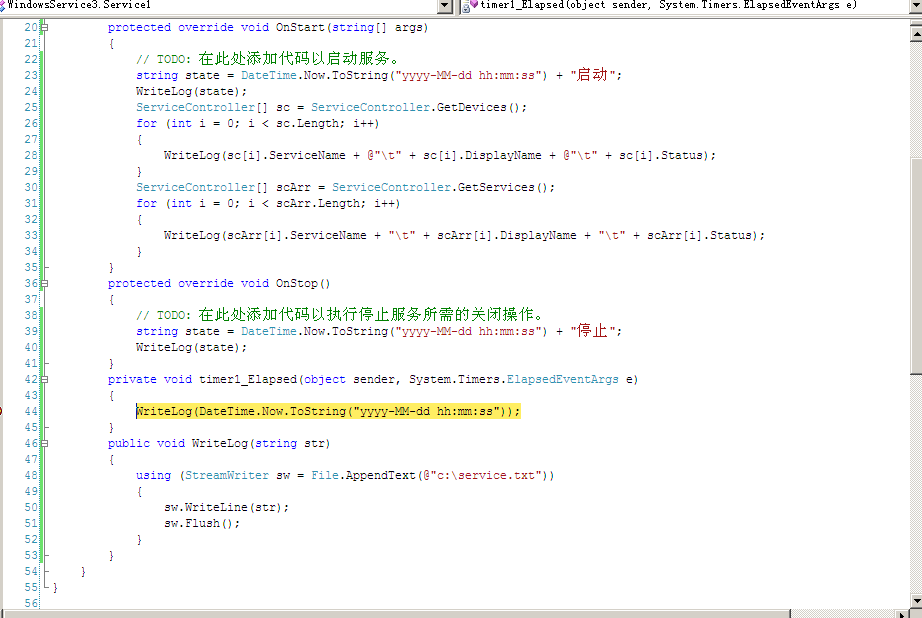Click 'GetServices' on line 30

click(496, 187)
